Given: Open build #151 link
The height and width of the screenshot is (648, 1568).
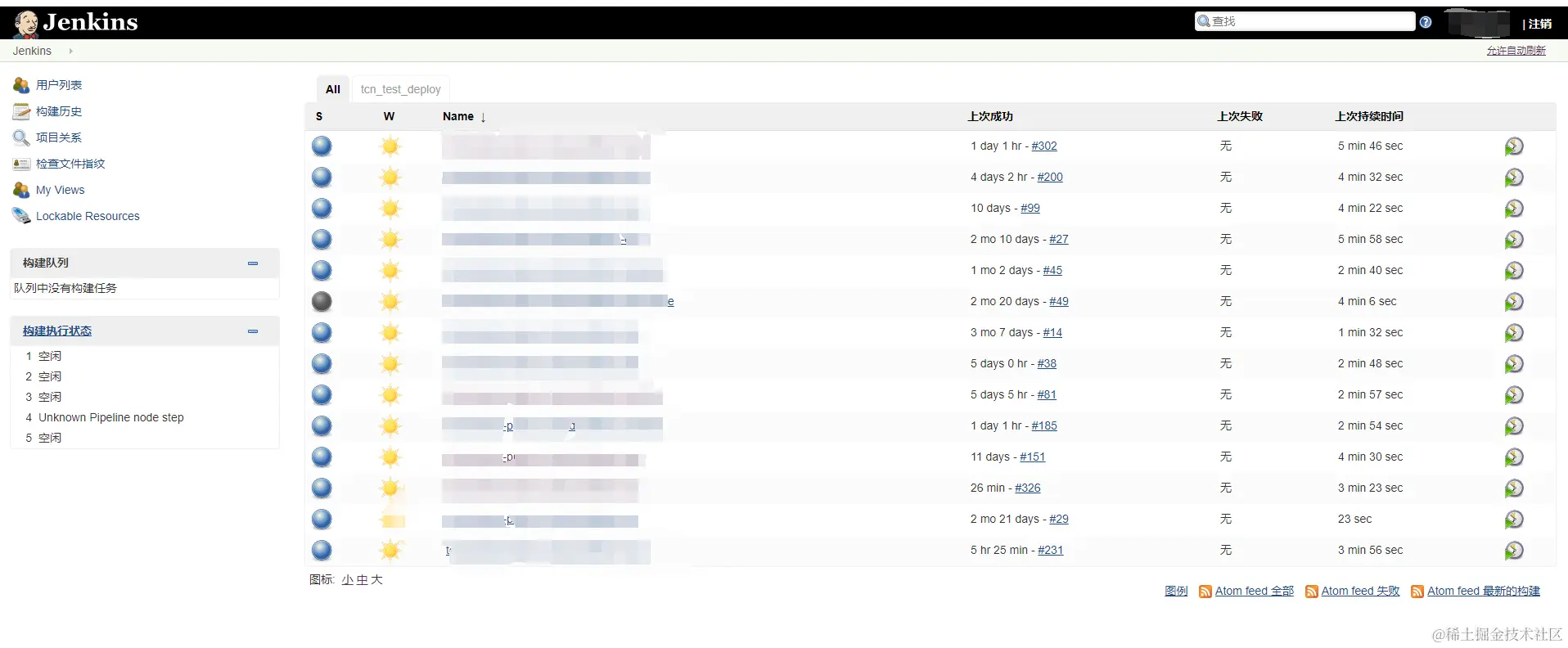Looking at the screenshot, I should pos(1033,457).
